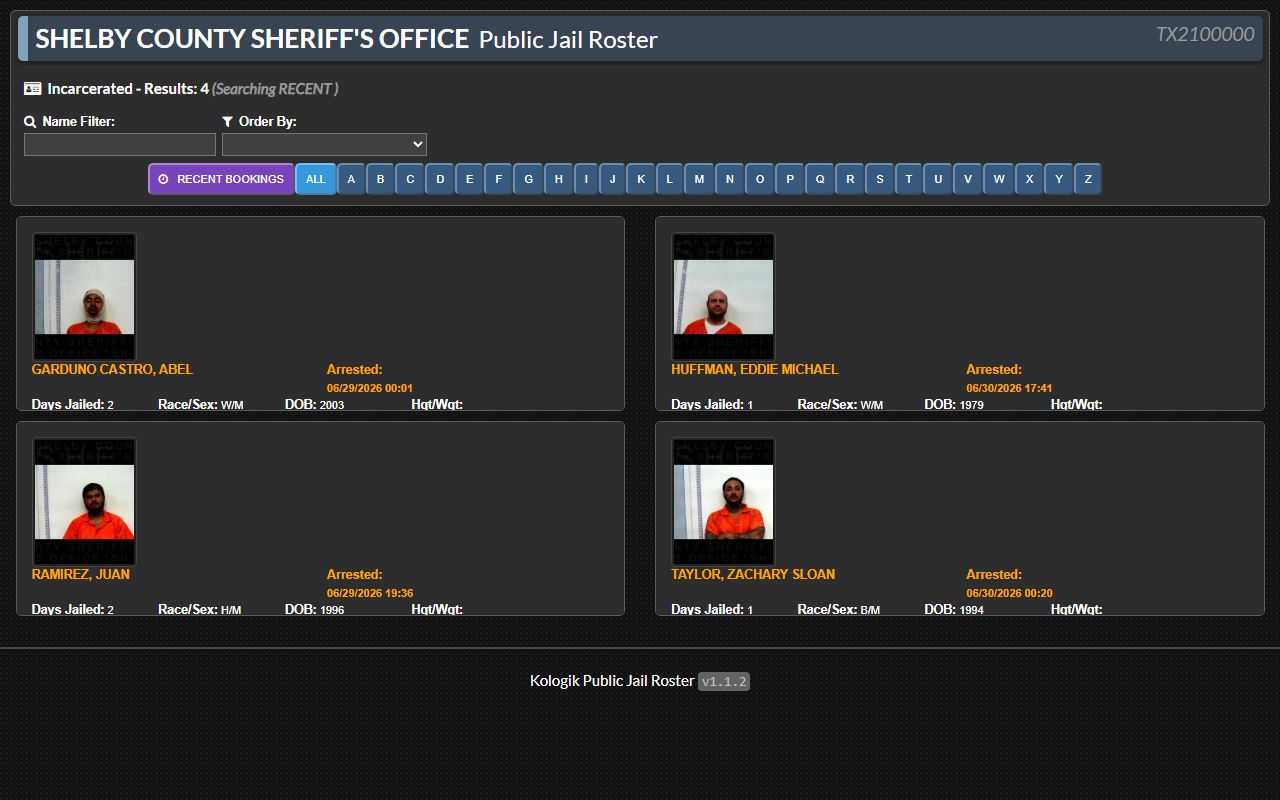Image resolution: width=1280 pixels, height=800 pixels.
Task: Filter inmates by letter K
Action: (641, 179)
